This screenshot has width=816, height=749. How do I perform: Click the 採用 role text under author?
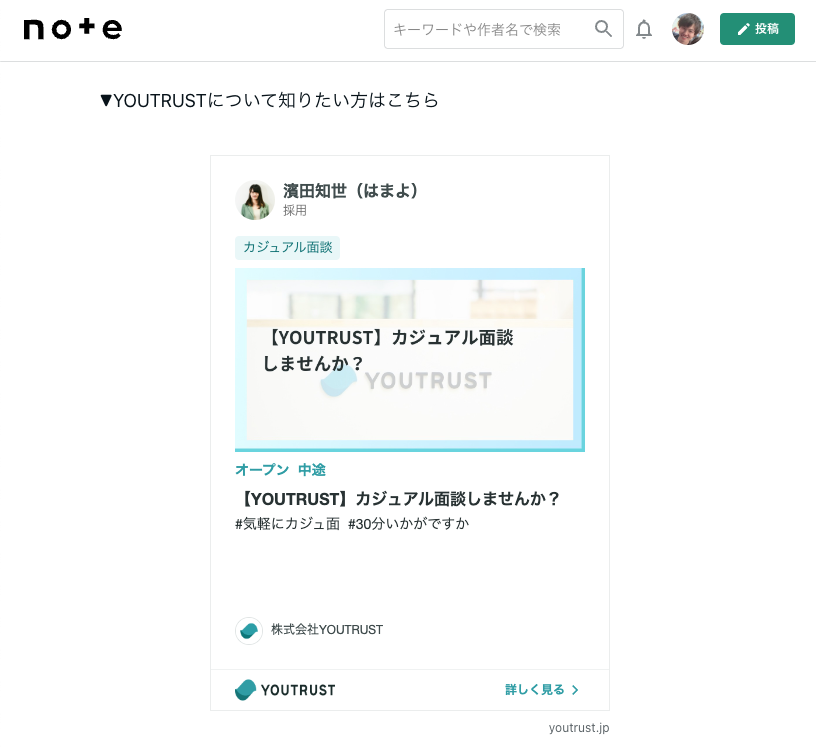pyautogui.click(x=295, y=211)
